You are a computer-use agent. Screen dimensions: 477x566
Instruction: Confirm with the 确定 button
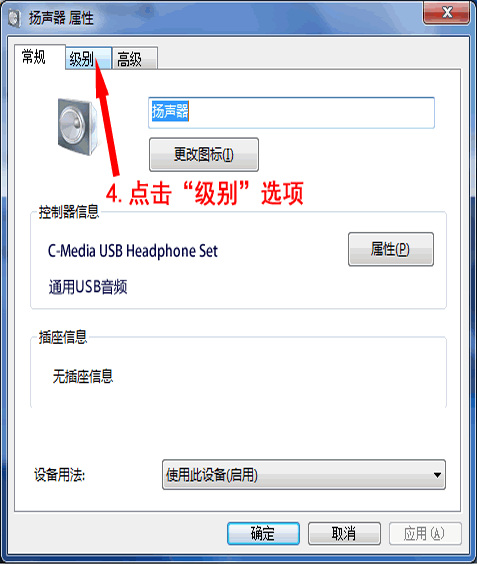tap(263, 533)
